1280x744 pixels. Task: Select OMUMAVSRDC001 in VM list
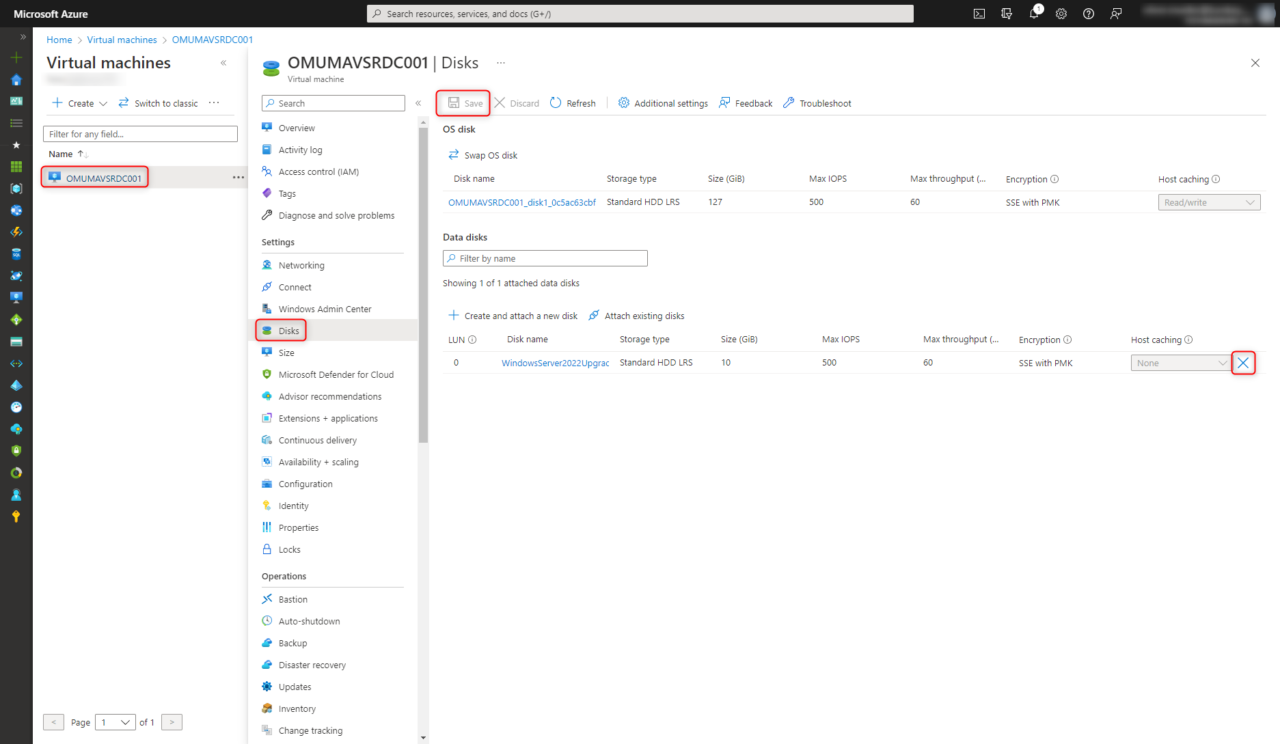pyautogui.click(x=106, y=177)
